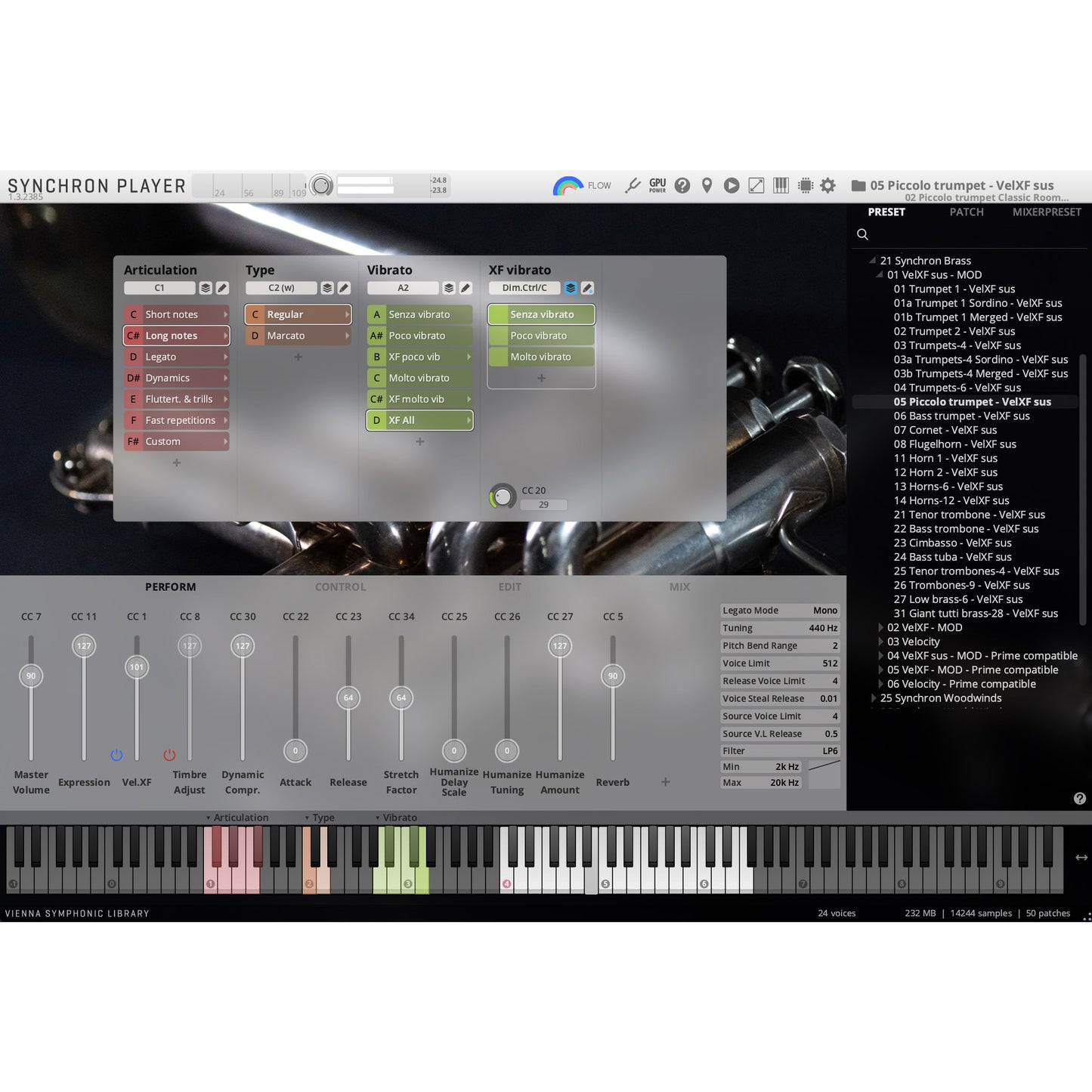Click the Type C2 (w) key-switch field
Viewport: 1092px width, 1092px height.
tap(281, 288)
